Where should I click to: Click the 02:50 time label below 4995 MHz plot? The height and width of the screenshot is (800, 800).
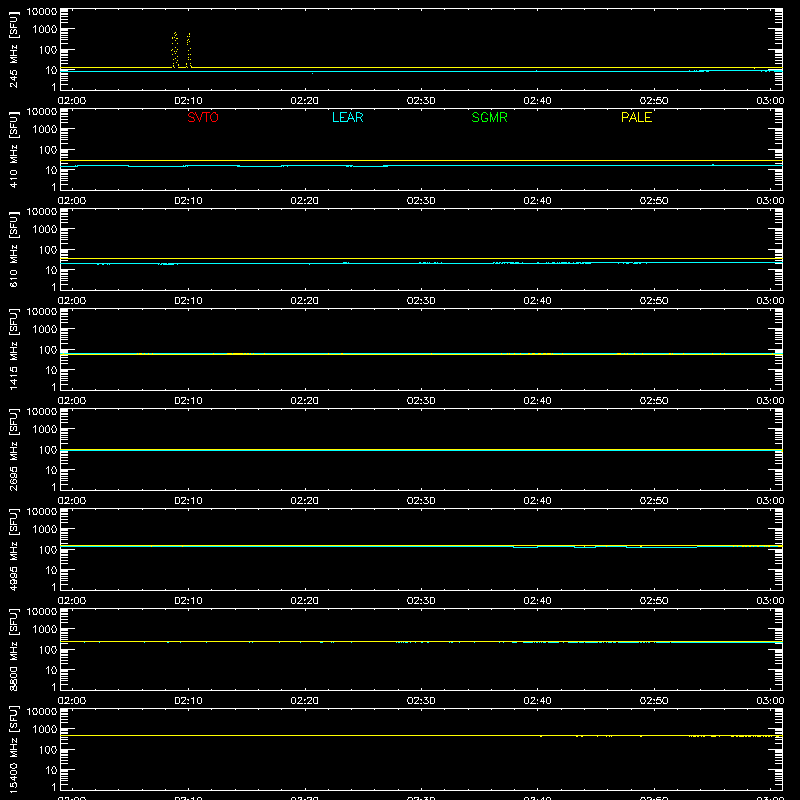click(x=654, y=601)
